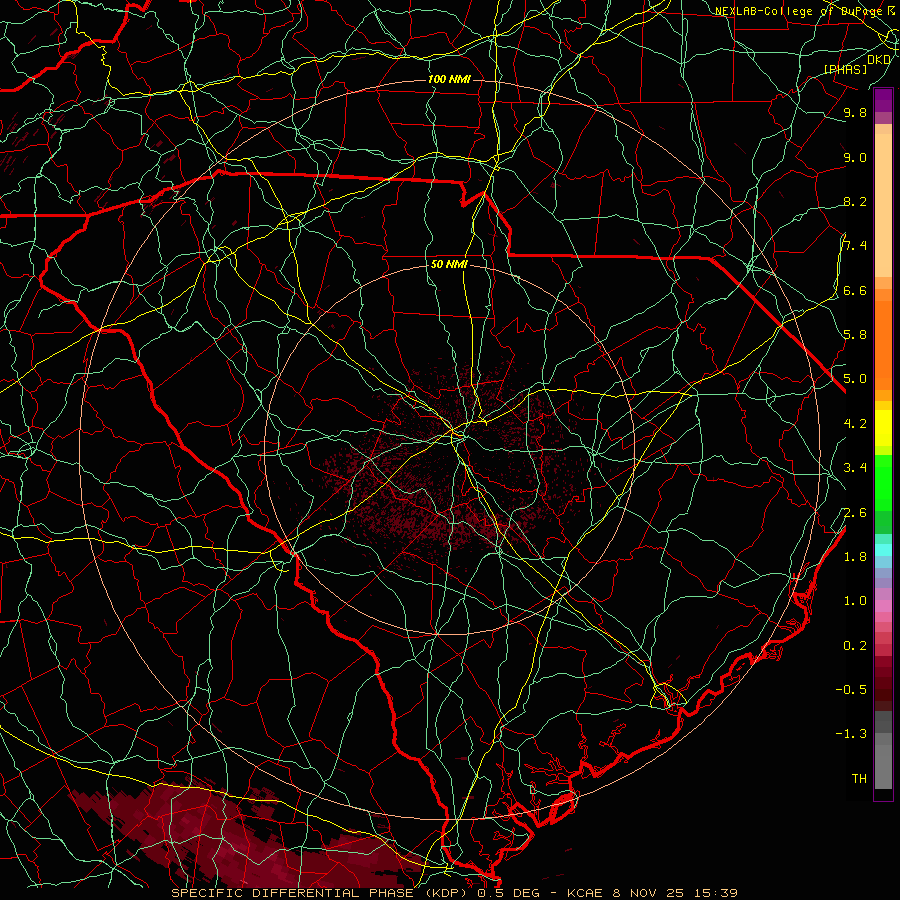Select the 8.2 scale label

click(x=855, y=201)
